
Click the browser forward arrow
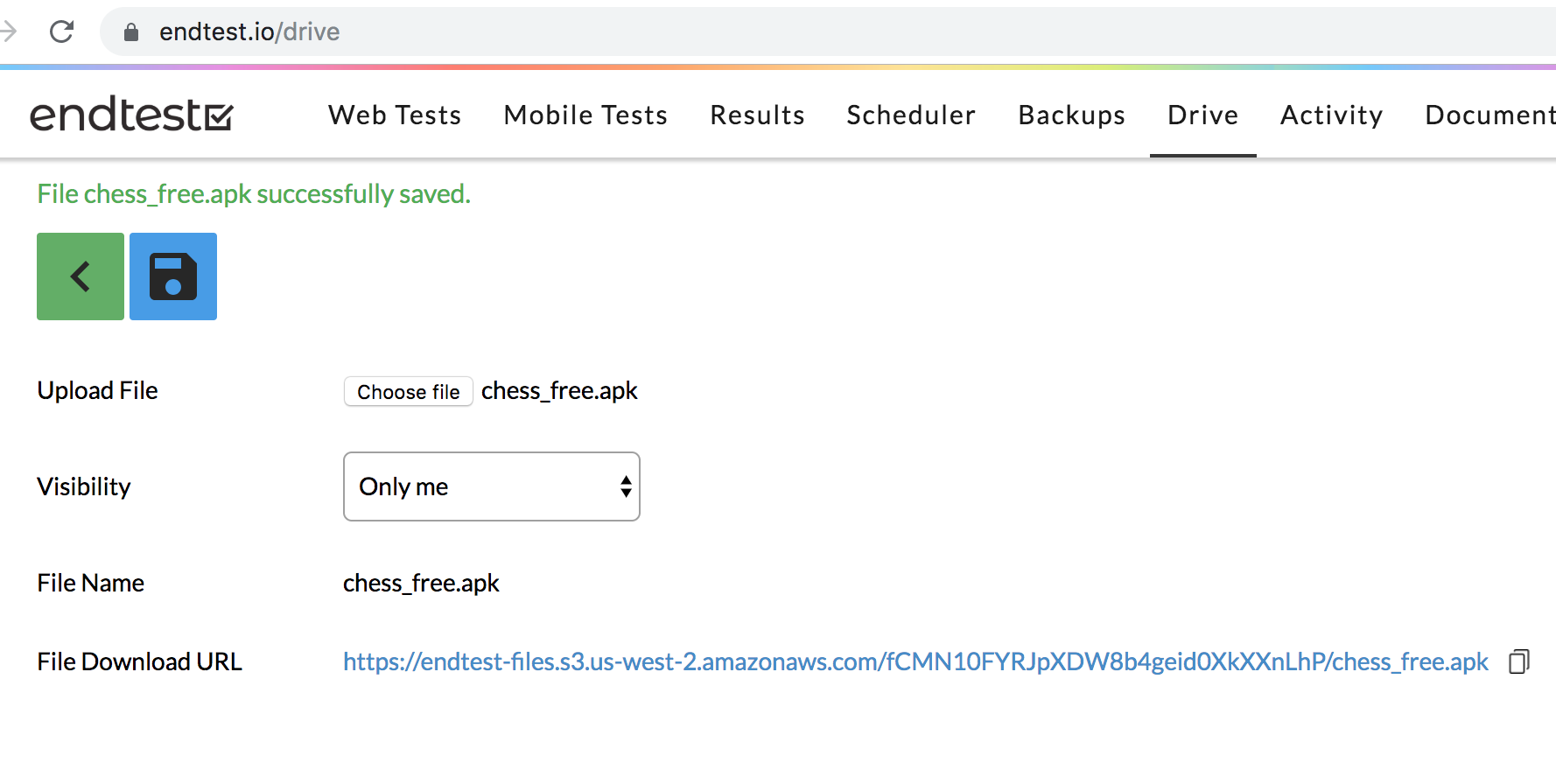9,32
